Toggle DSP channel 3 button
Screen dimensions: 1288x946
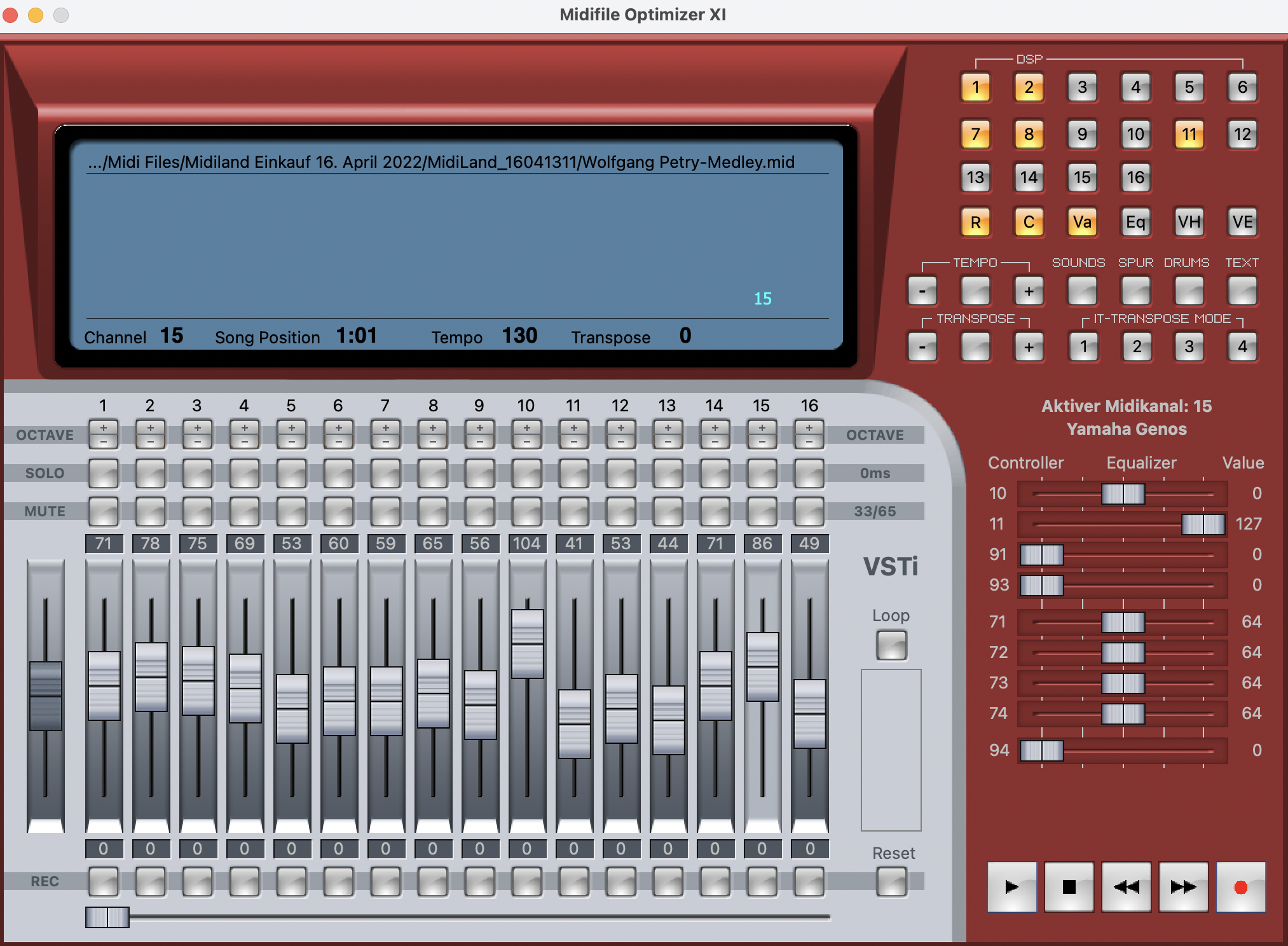click(1082, 87)
